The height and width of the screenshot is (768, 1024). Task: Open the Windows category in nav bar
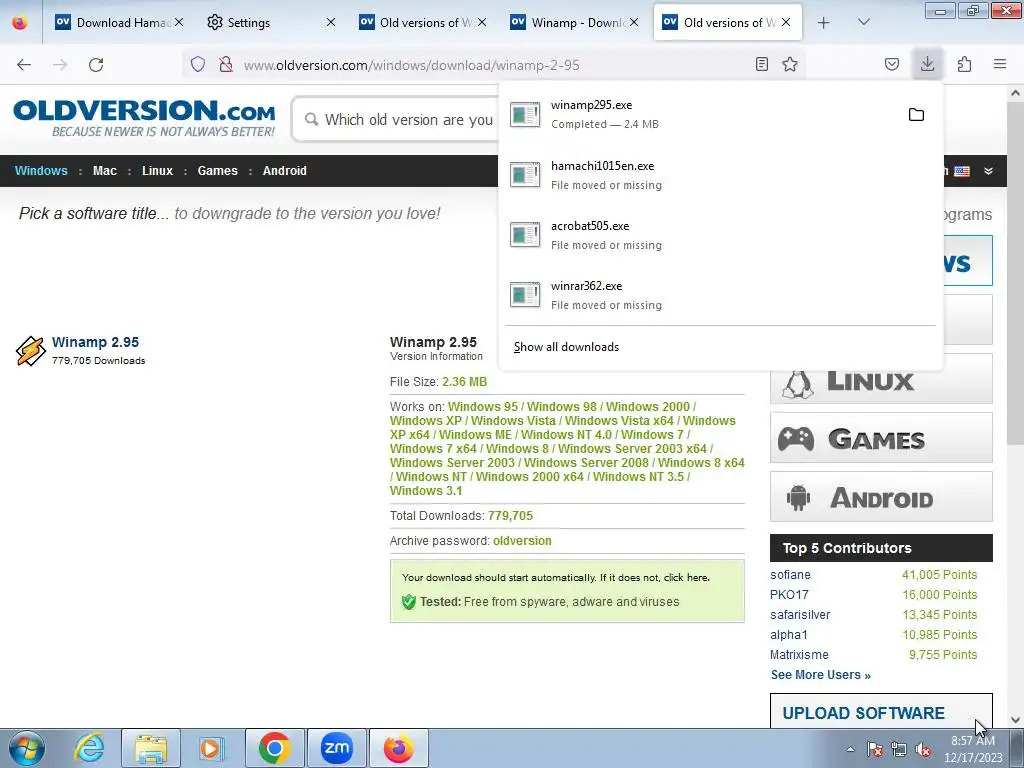pos(41,171)
